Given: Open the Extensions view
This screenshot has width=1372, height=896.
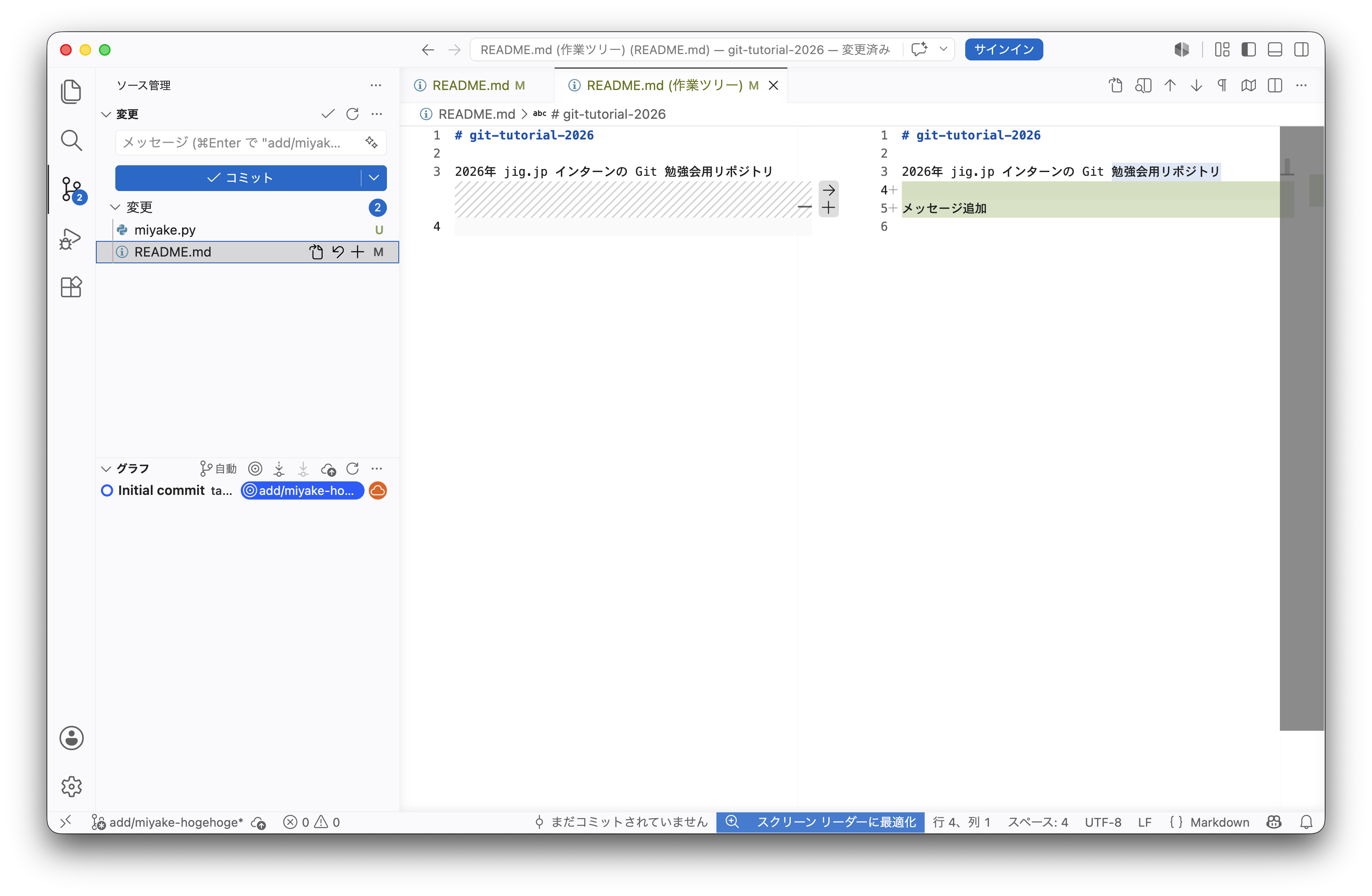Looking at the screenshot, I should (71, 287).
